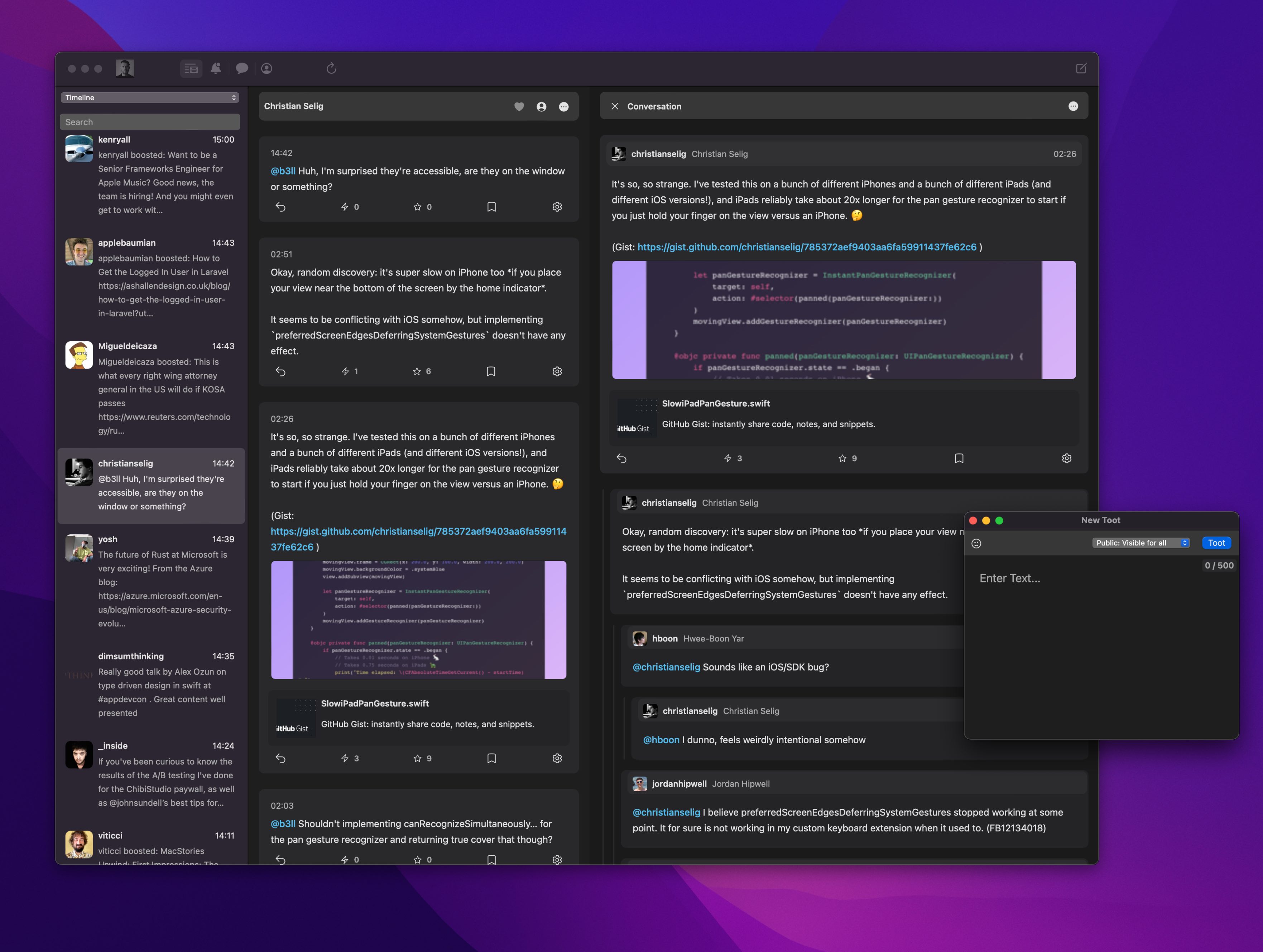
Task: Open the profile icon in Christian Selig header
Action: pos(541,107)
